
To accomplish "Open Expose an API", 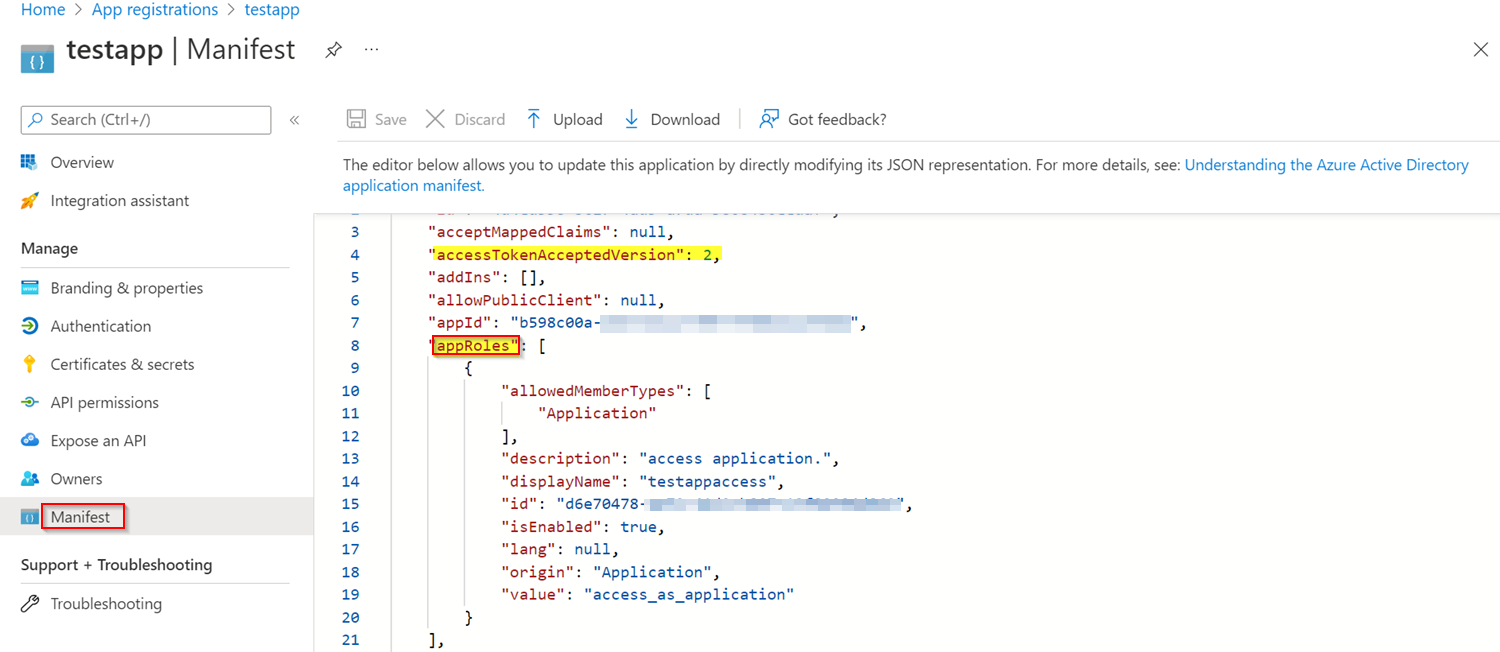I will tap(99, 441).
